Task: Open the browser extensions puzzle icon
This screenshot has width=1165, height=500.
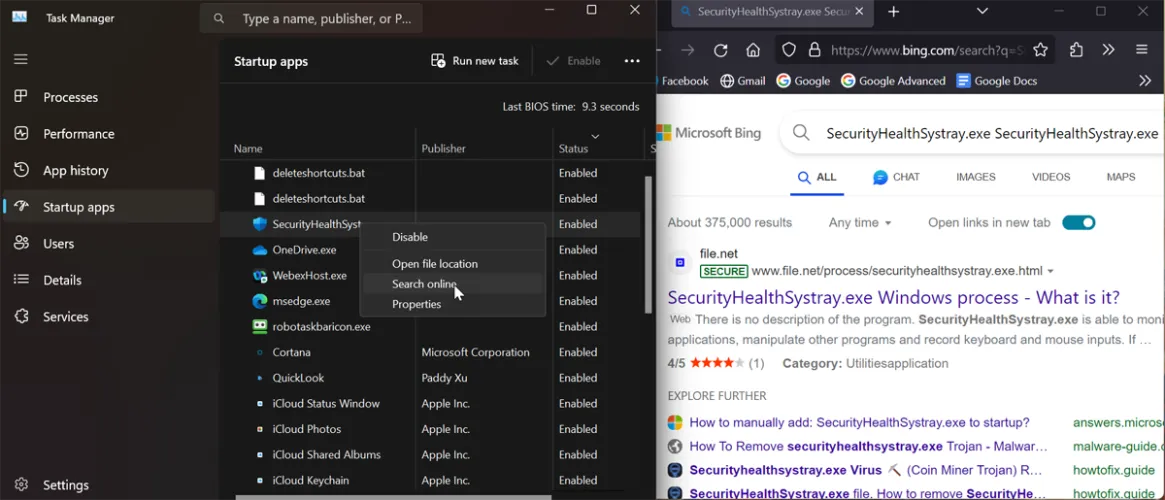Action: [1076, 50]
